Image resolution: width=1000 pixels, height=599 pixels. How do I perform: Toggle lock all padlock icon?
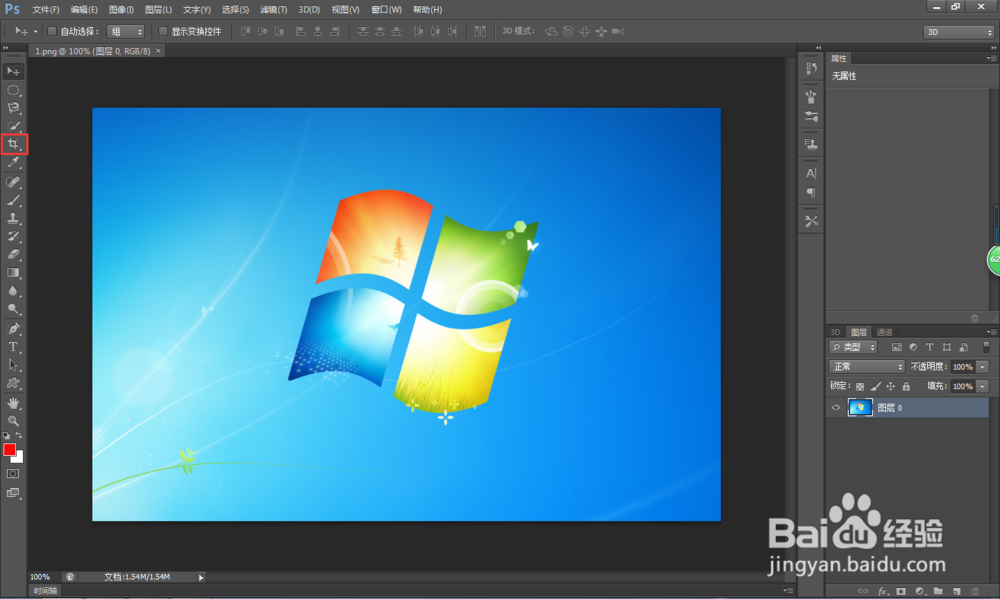(x=906, y=387)
